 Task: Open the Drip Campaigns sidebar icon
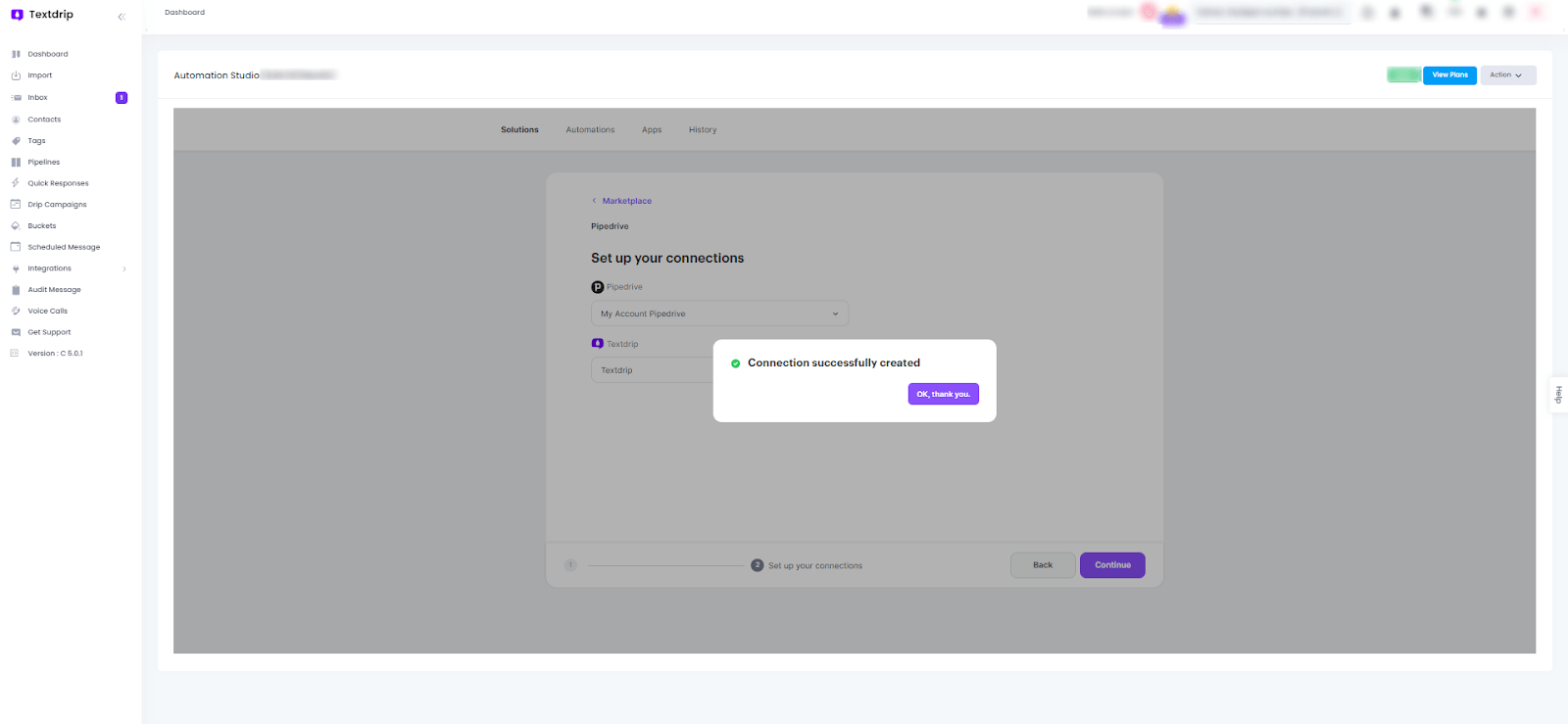(16, 205)
